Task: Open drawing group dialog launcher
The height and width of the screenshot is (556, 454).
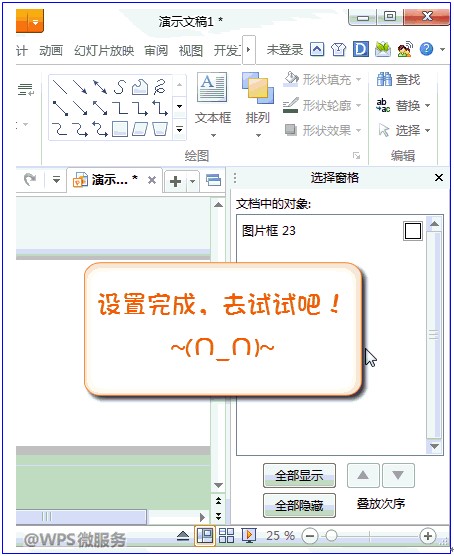Action: click(356, 155)
